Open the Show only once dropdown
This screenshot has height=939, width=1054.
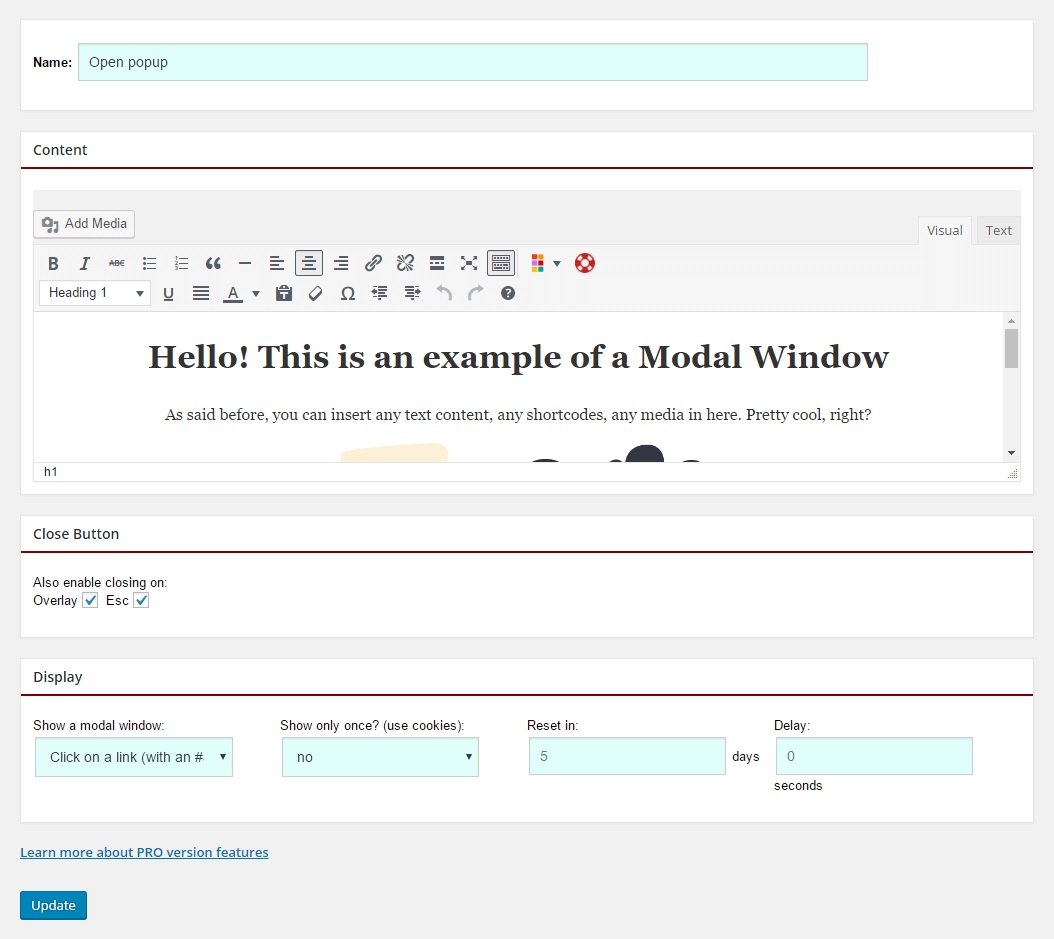pos(380,757)
